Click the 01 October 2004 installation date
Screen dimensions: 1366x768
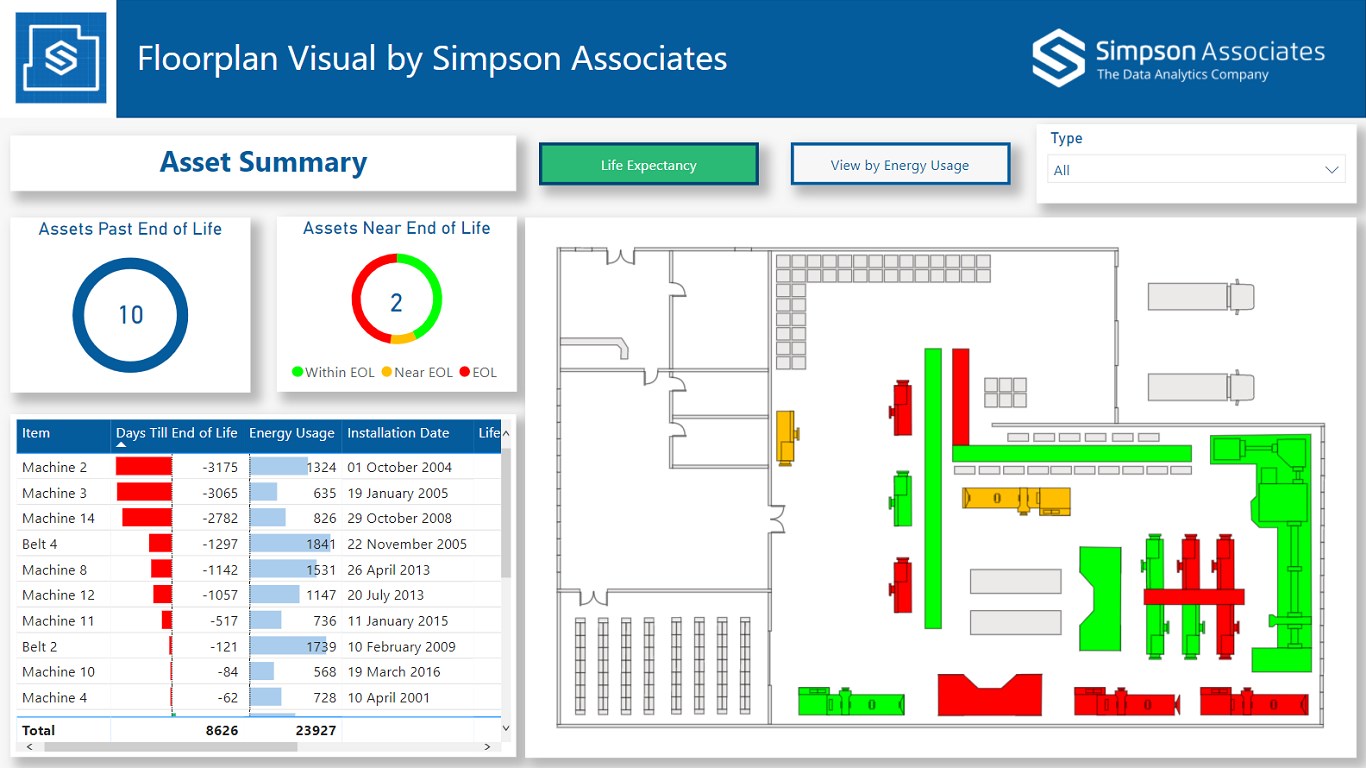click(x=399, y=467)
